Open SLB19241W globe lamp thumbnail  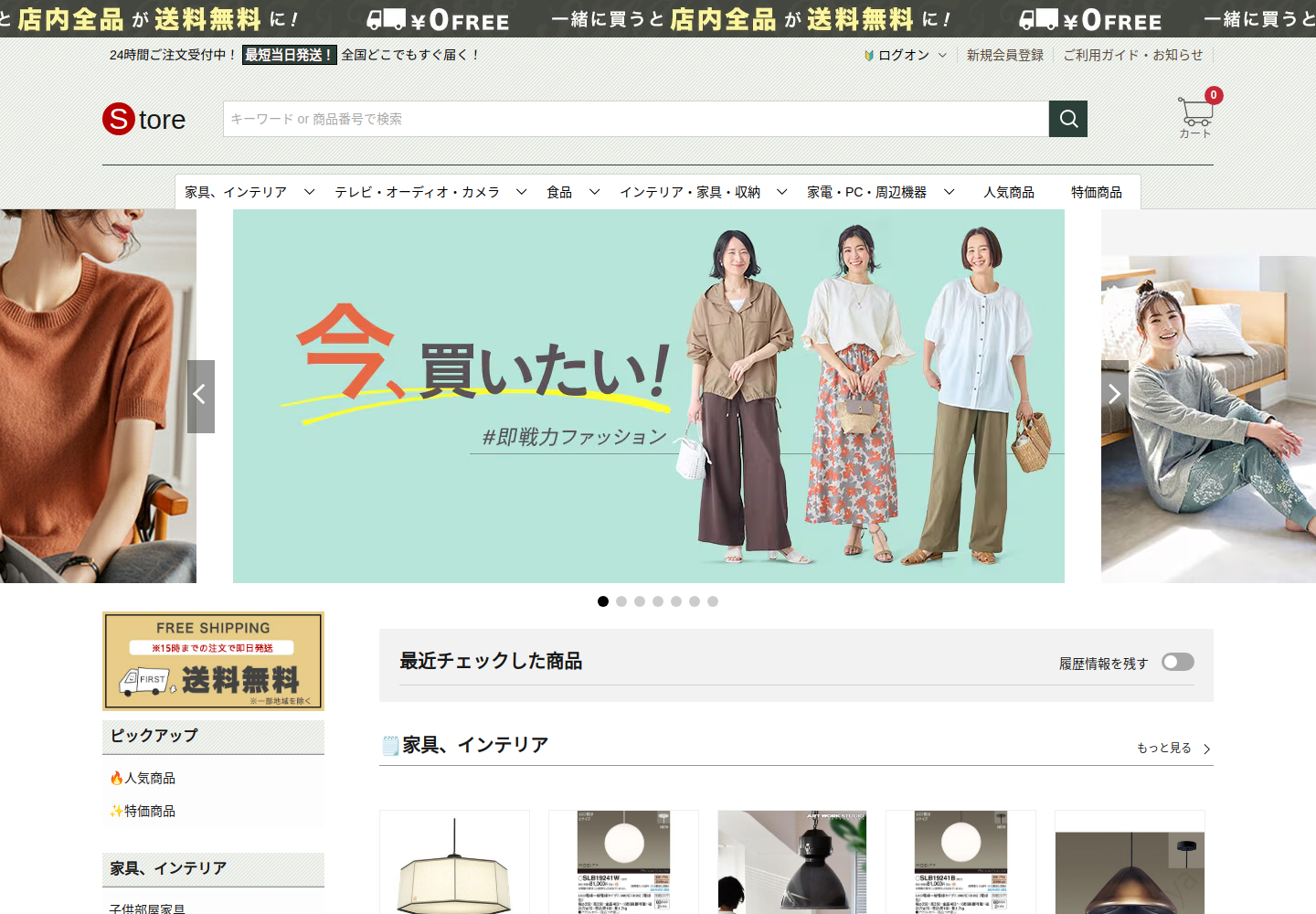(623, 862)
